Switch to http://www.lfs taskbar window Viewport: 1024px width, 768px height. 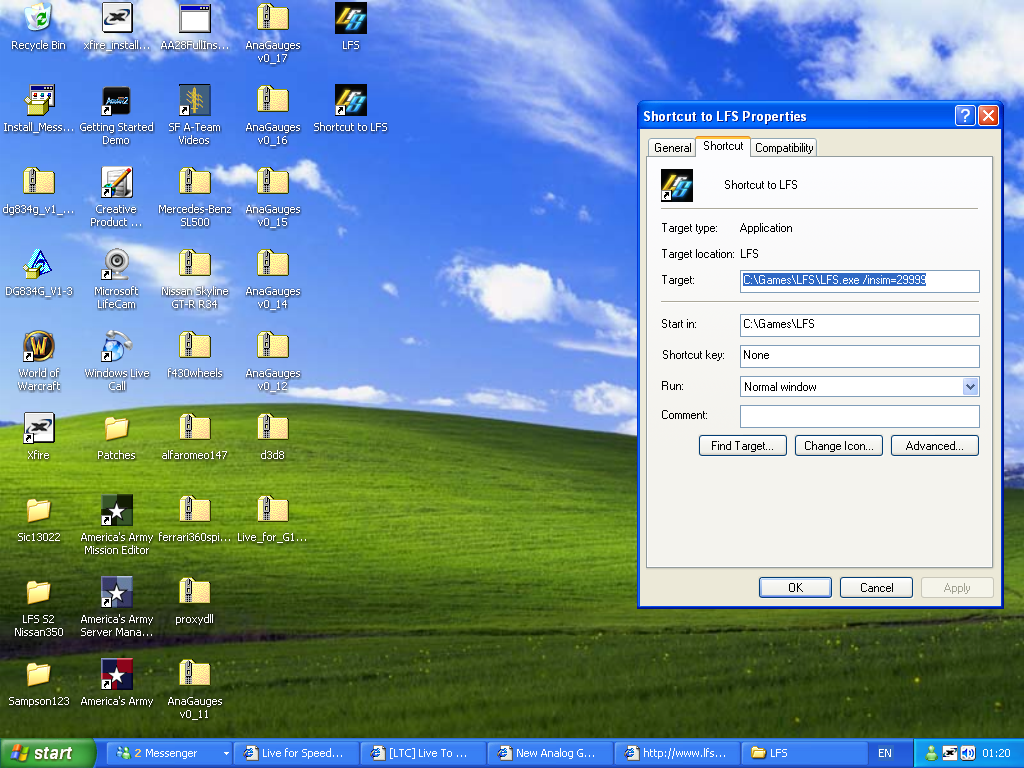click(x=677, y=753)
